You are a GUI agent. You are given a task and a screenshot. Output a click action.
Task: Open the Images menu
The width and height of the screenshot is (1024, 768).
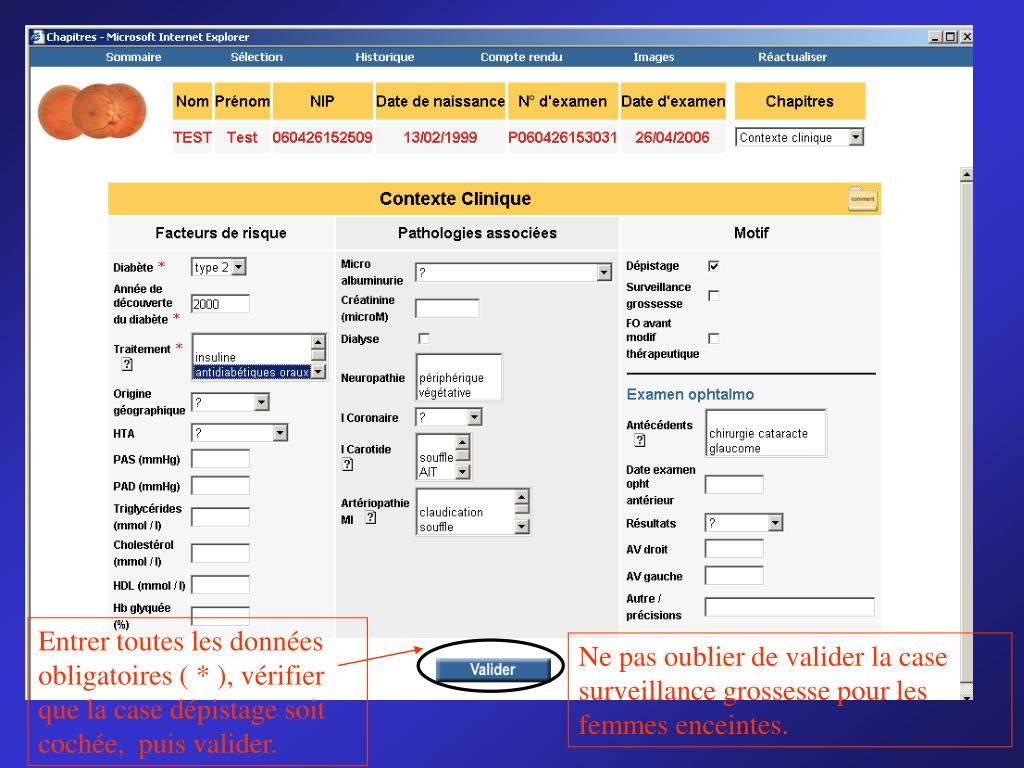point(654,57)
